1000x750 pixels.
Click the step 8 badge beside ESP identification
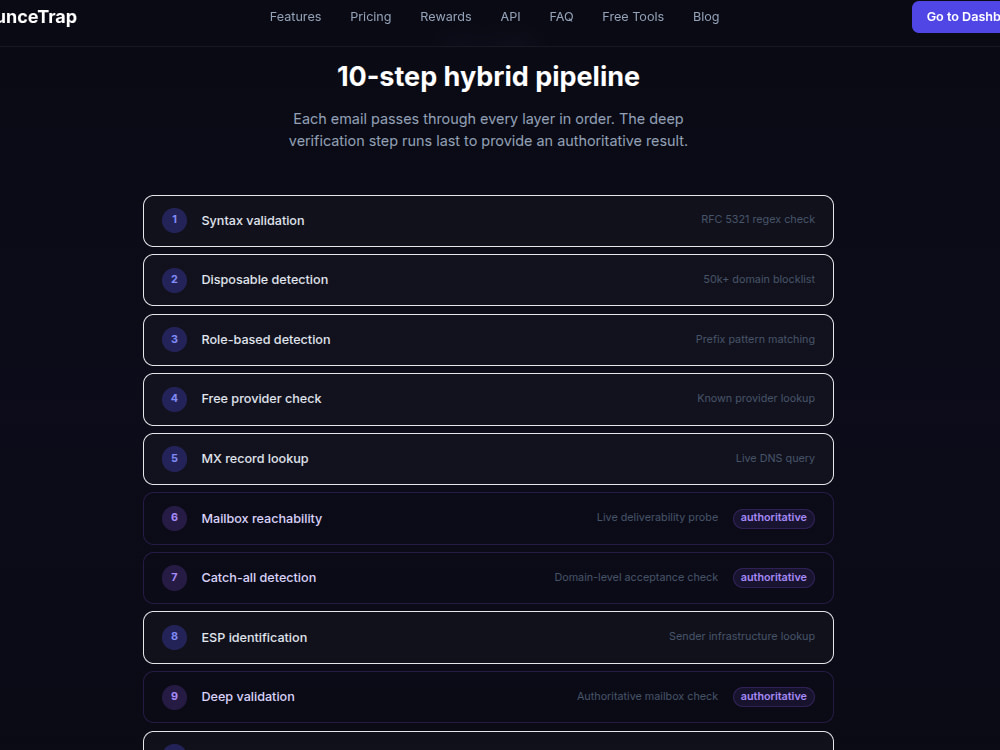174,637
